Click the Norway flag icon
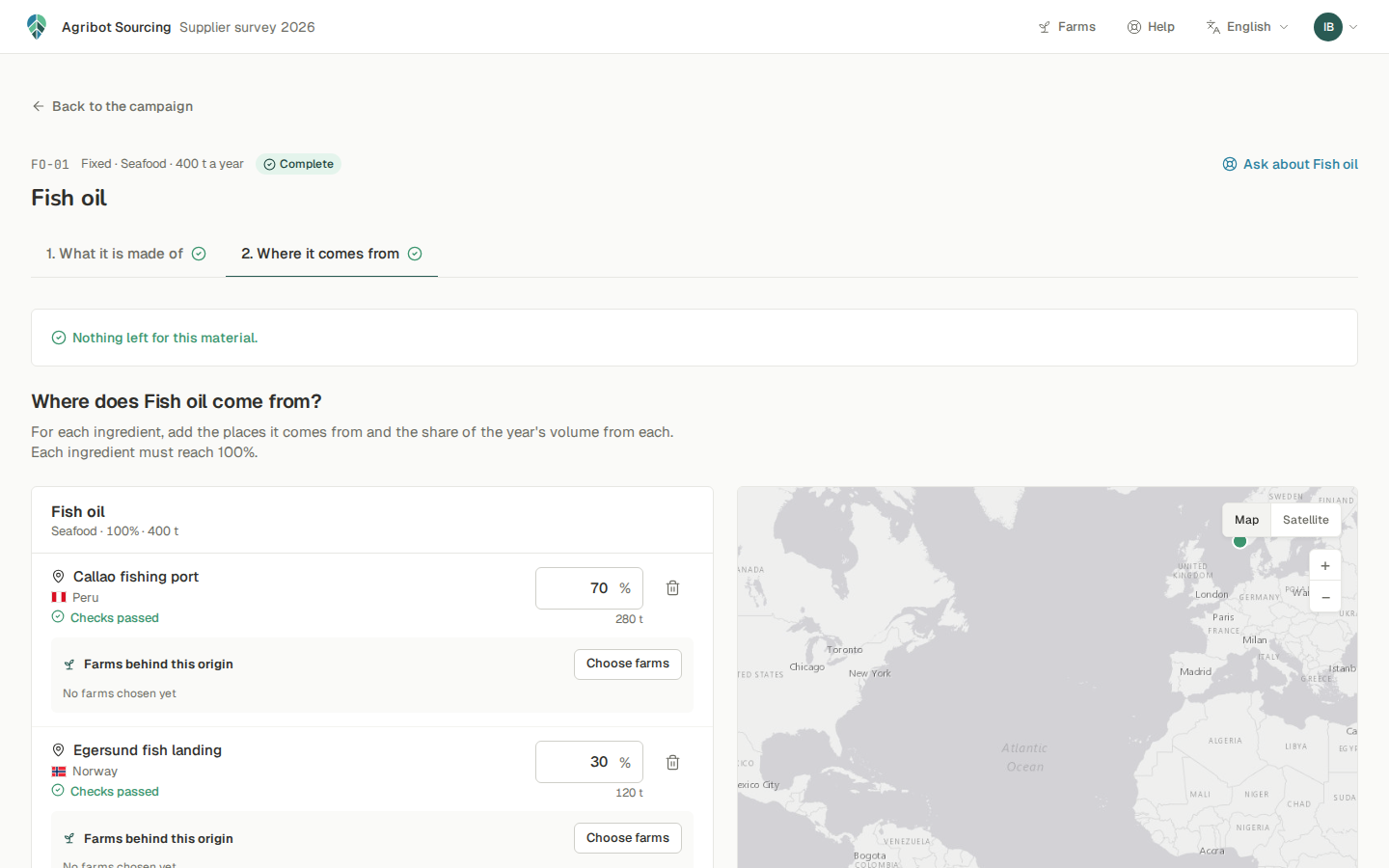 point(59,772)
